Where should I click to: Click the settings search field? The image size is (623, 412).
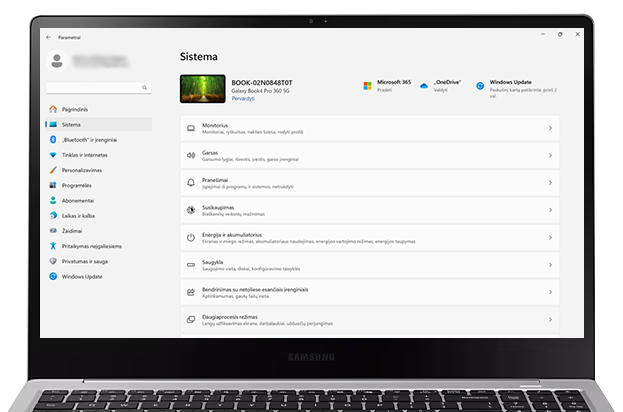pos(98,88)
